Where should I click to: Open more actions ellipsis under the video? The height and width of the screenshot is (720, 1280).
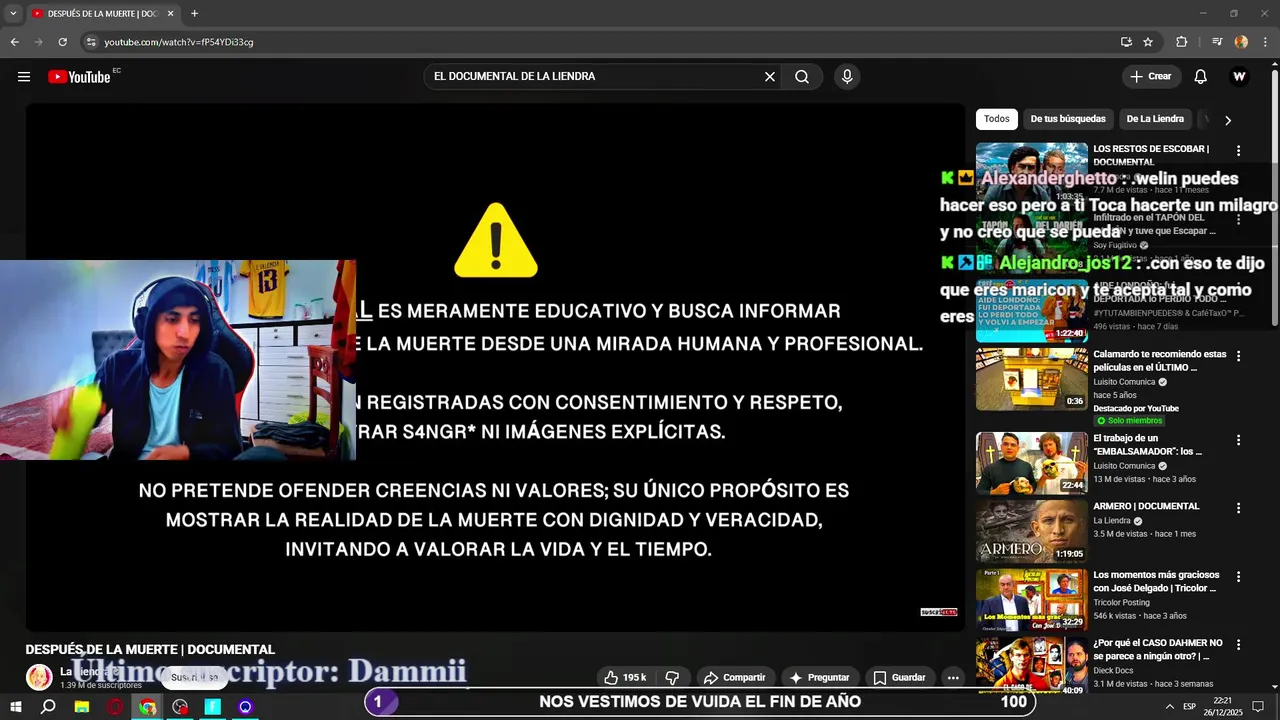tap(953, 677)
